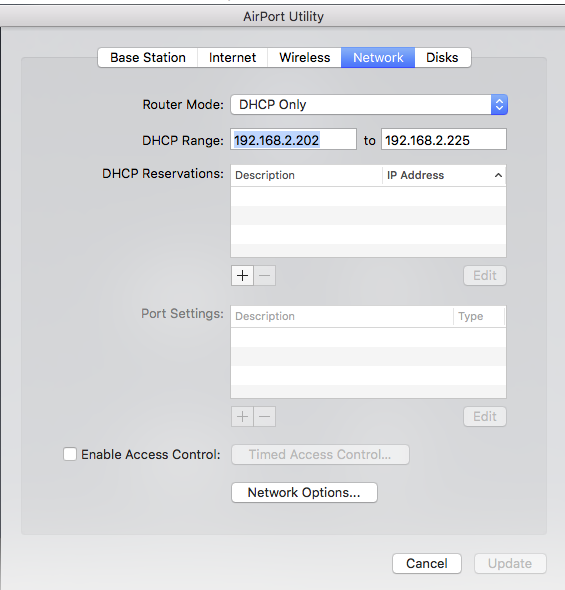The width and height of the screenshot is (565, 590).
Task: Remove port setting with minus button
Action: point(265,417)
